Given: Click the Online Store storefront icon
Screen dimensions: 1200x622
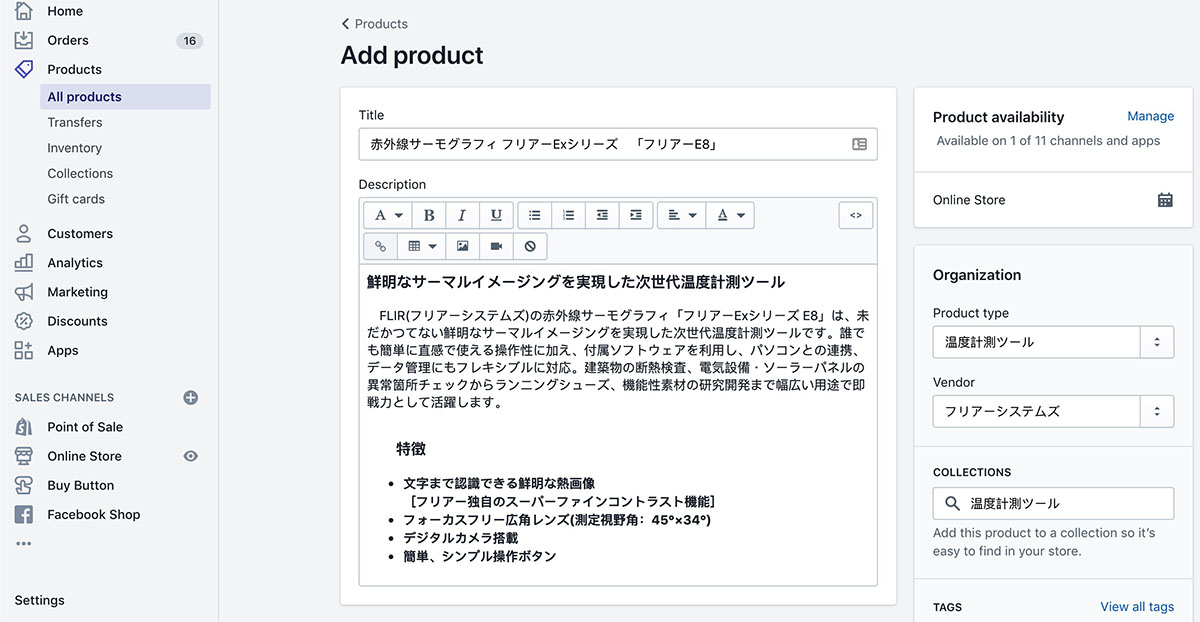Looking at the screenshot, I should [x=24, y=456].
